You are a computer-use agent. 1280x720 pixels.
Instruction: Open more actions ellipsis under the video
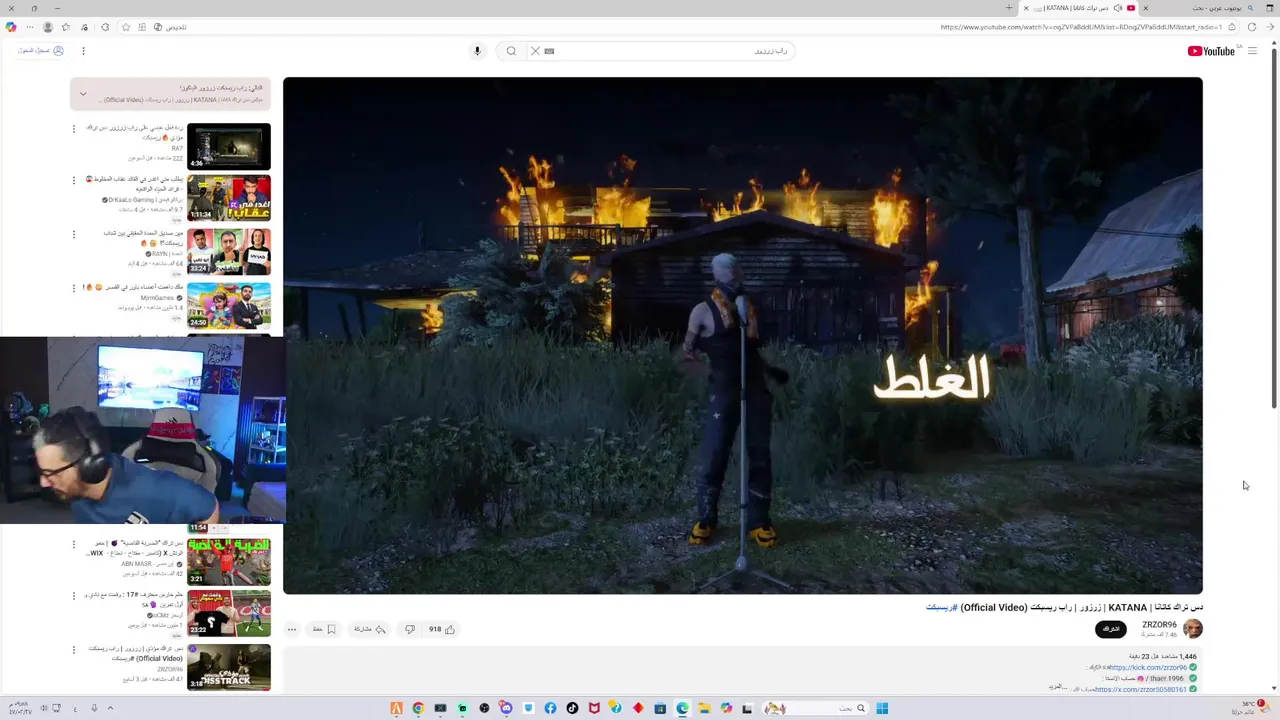[292, 629]
